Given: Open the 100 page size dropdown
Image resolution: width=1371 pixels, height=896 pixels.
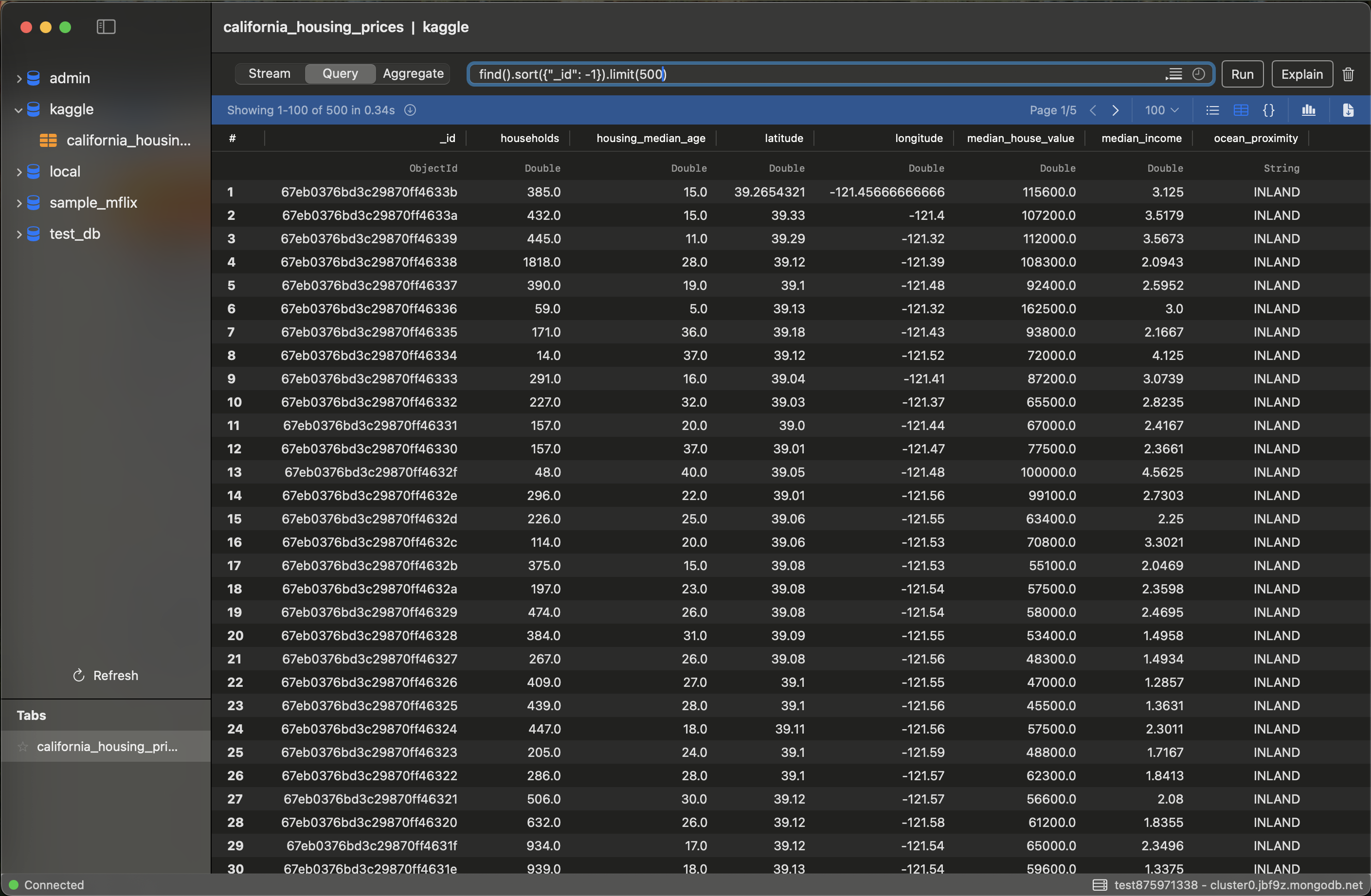Looking at the screenshot, I should point(1161,110).
